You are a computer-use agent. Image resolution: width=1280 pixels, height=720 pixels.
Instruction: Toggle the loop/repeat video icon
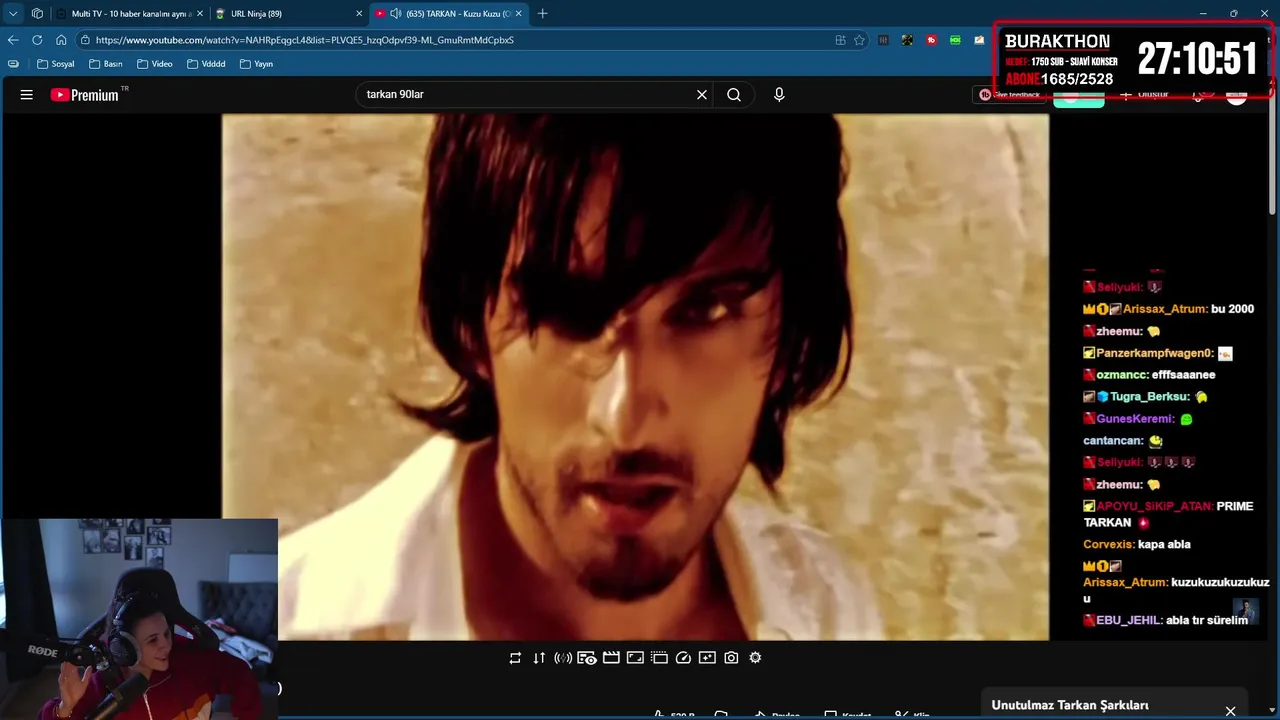515,658
